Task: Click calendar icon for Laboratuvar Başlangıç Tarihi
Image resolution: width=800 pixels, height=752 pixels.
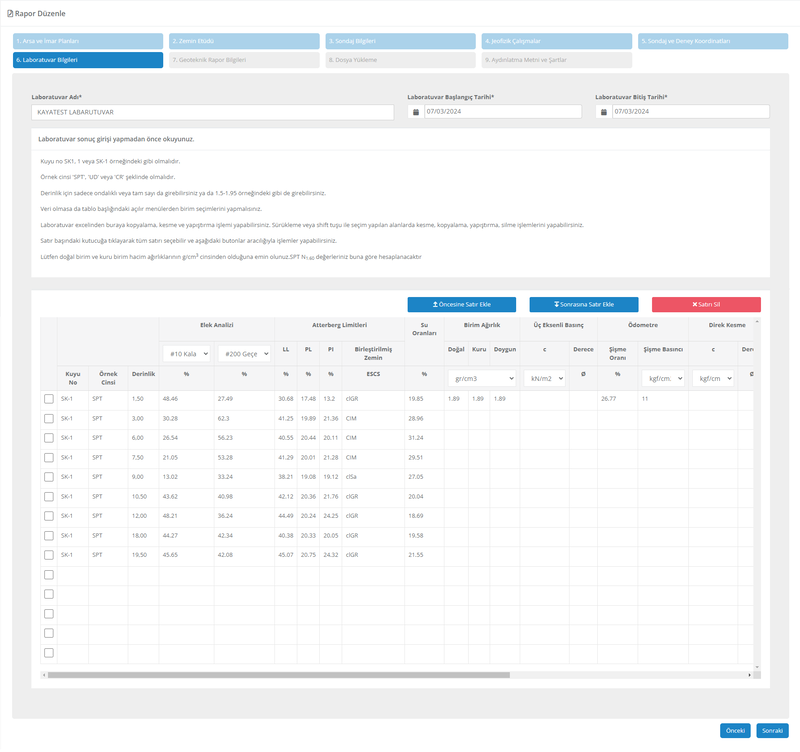Action: click(x=415, y=112)
